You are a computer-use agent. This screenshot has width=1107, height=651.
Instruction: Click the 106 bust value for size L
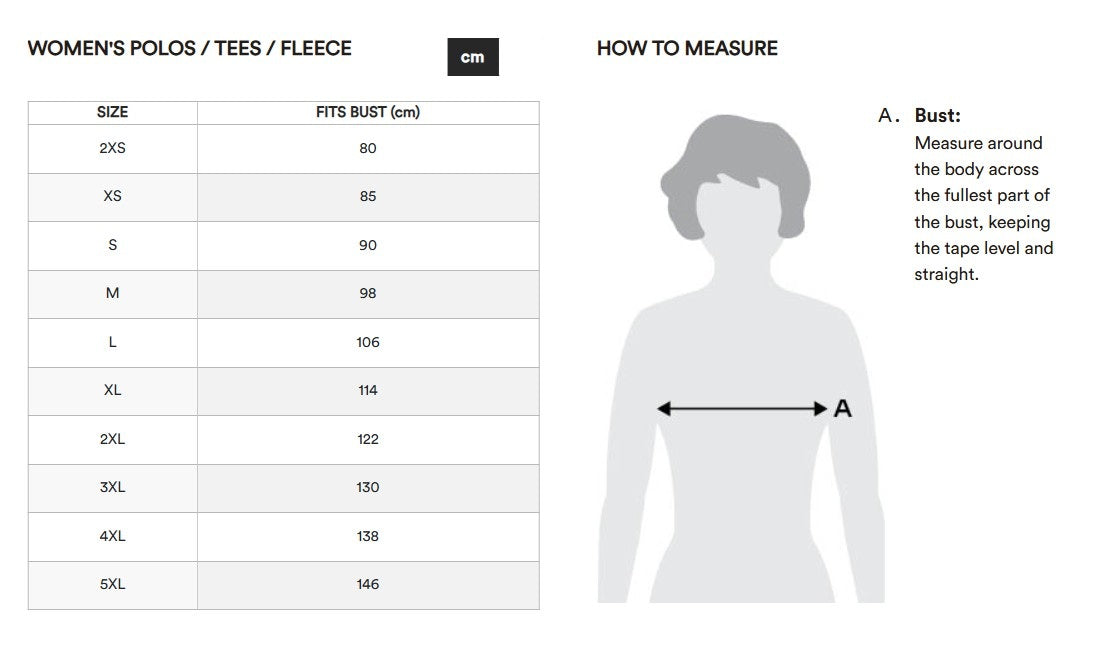pos(368,342)
